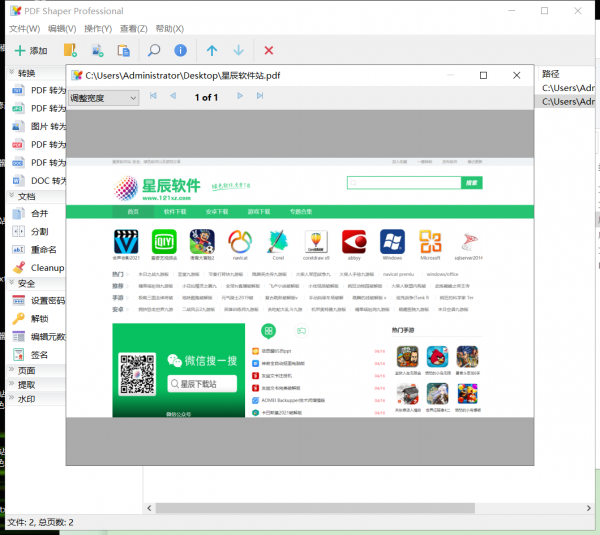This screenshot has width=600, height=535.
Task: Click the horizontal scrollbar left arrow
Action: (x=149, y=508)
